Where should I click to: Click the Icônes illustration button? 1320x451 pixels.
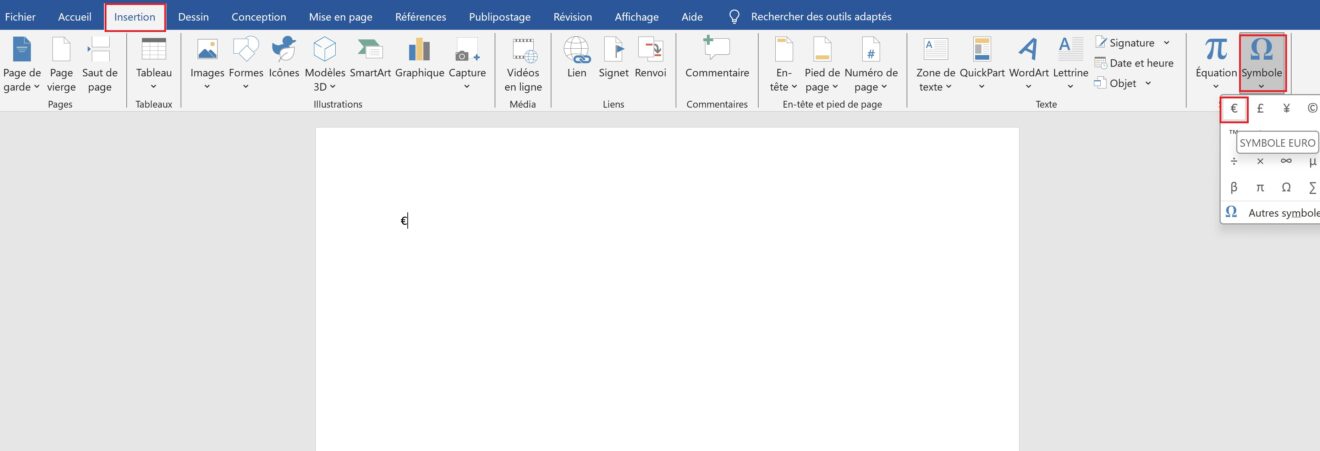283,50
